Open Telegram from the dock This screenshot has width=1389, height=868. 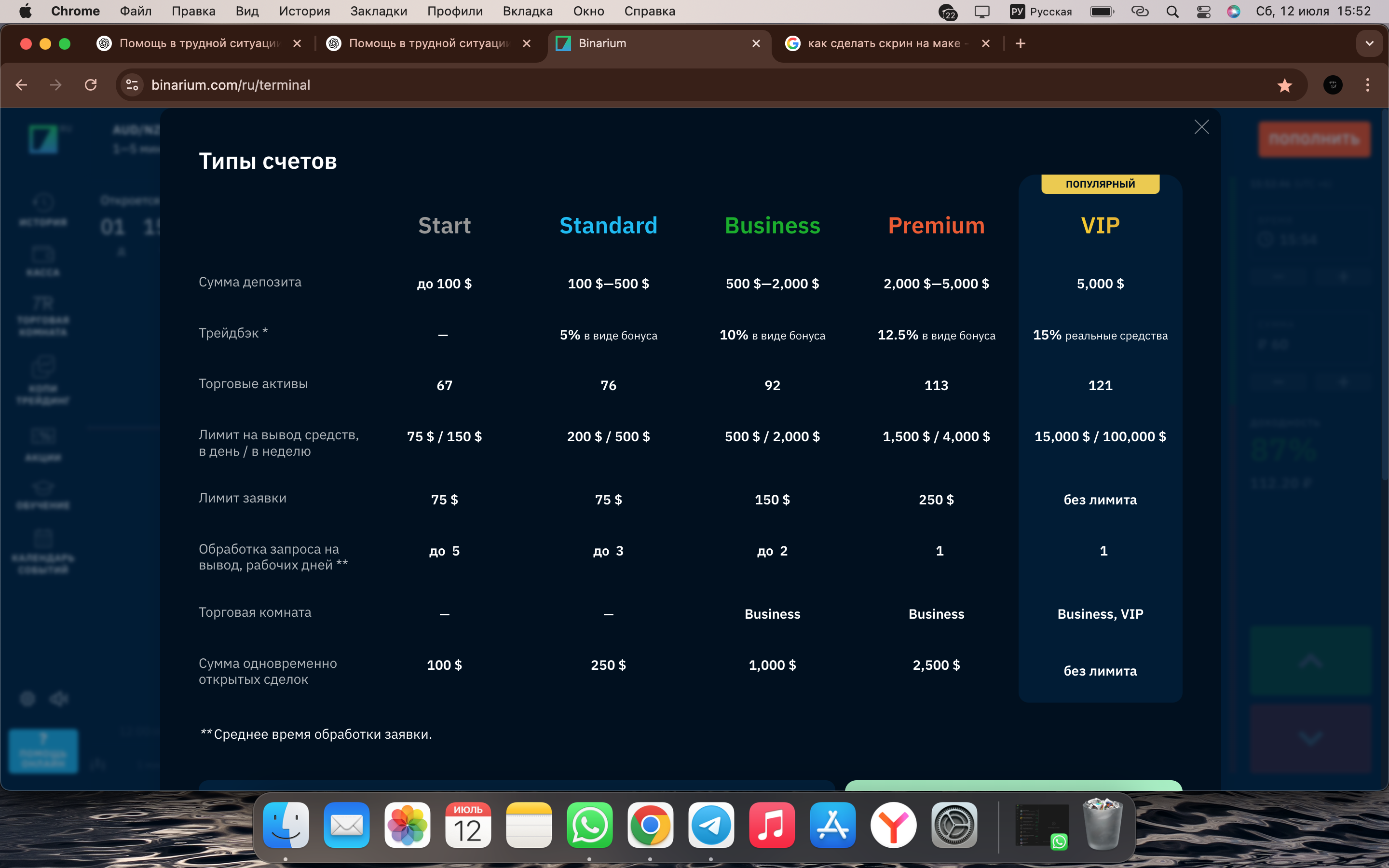click(x=710, y=826)
